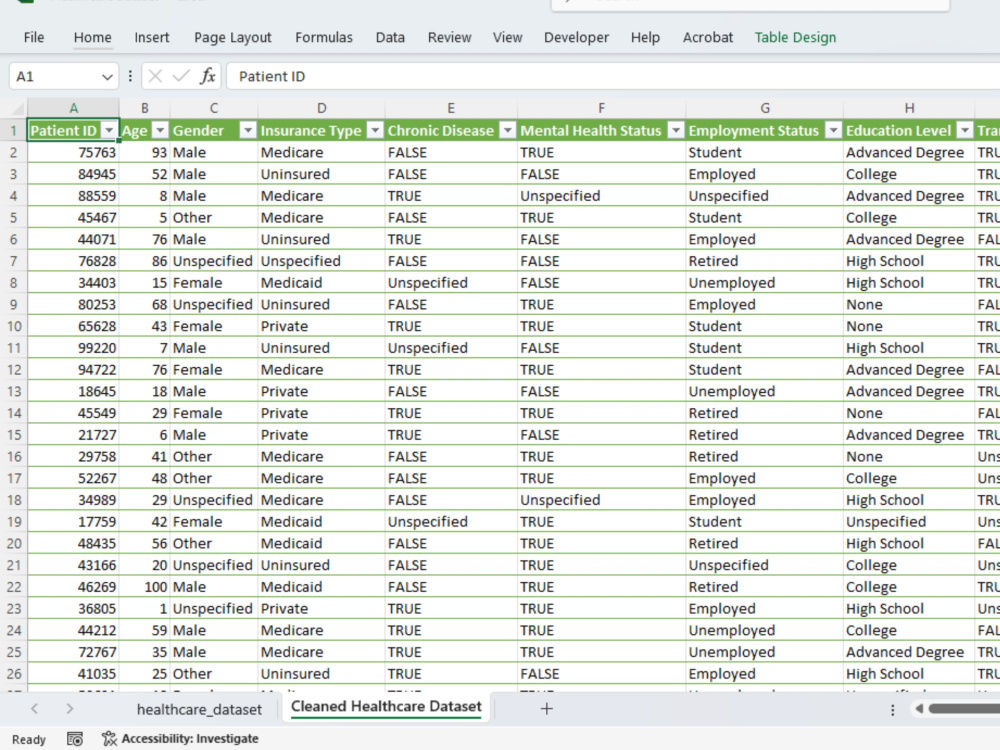Click cell with Patient ID 75763
Image resolution: width=1000 pixels, height=750 pixels.
click(73, 152)
